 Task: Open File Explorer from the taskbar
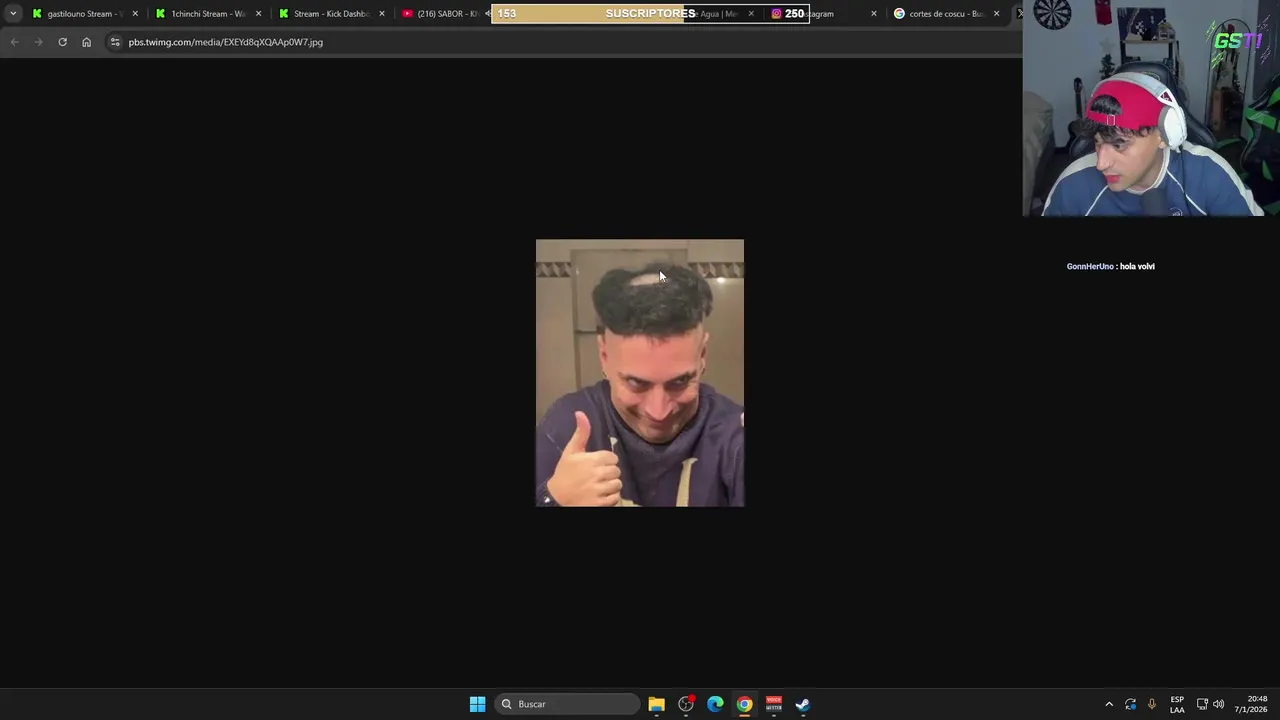coord(656,704)
